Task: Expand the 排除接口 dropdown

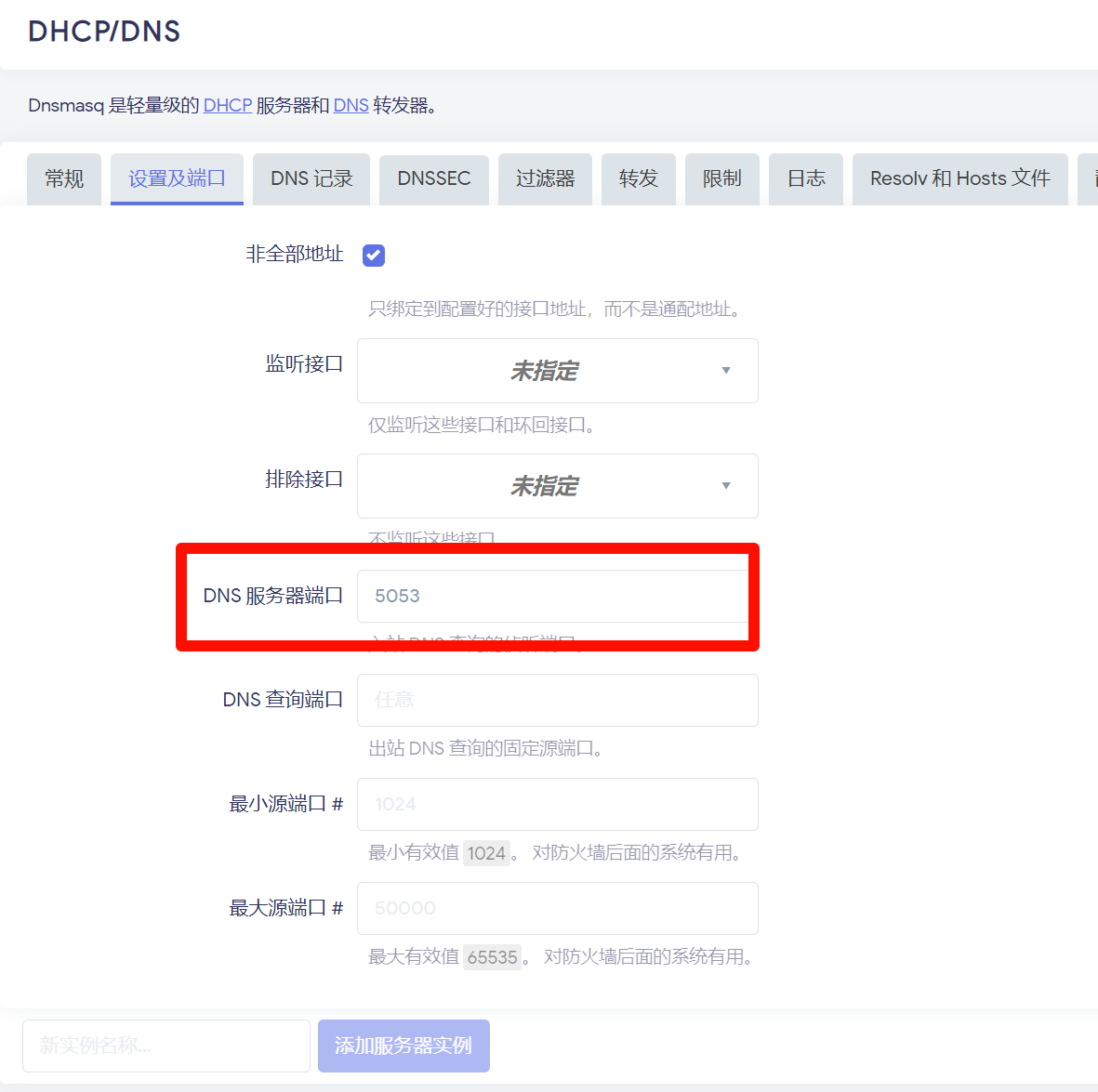Action: click(x=557, y=486)
